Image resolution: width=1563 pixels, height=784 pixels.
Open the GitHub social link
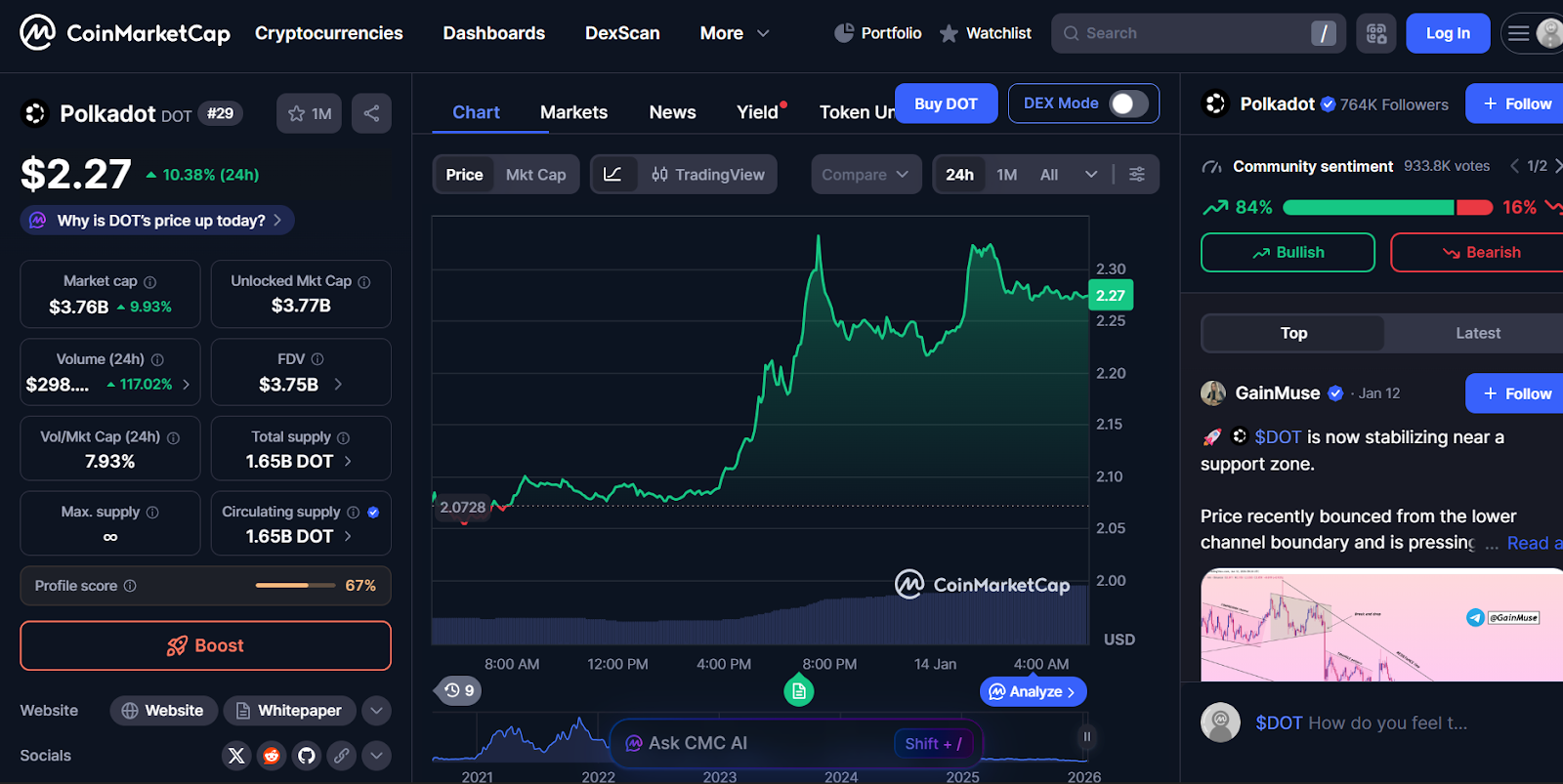point(307,755)
